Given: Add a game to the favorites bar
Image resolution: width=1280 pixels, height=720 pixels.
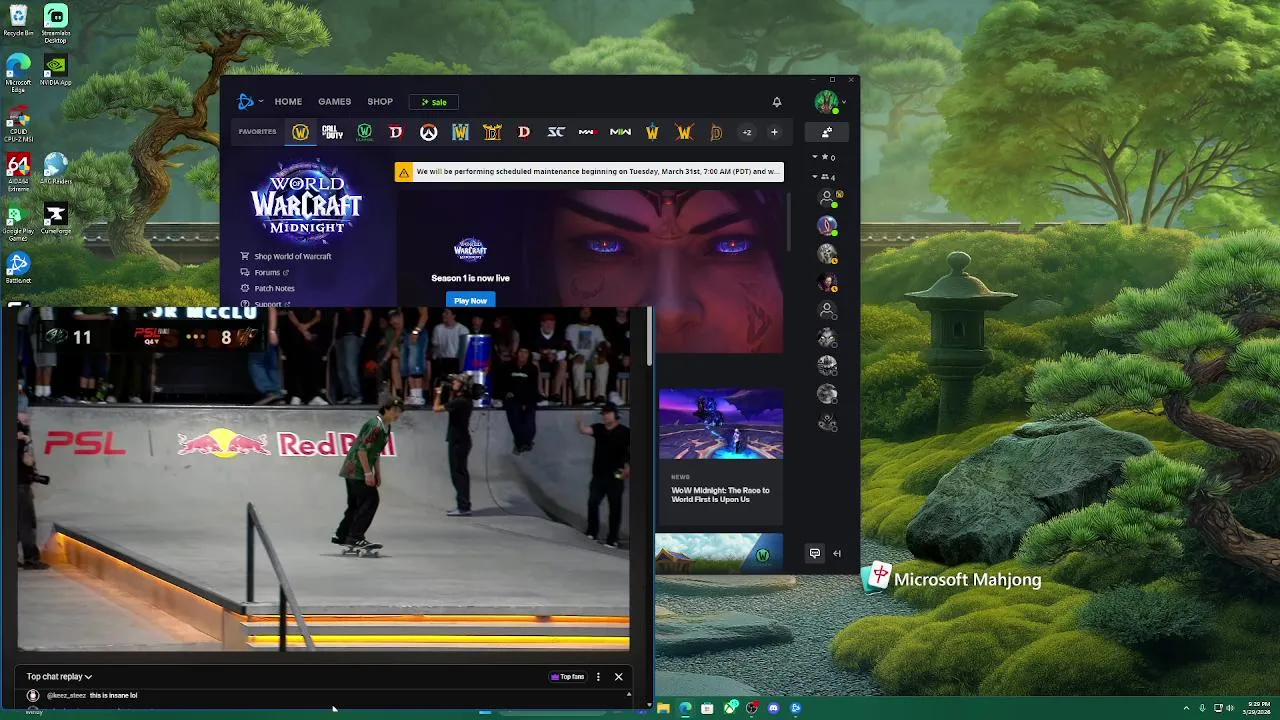Looking at the screenshot, I should [774, 132].
